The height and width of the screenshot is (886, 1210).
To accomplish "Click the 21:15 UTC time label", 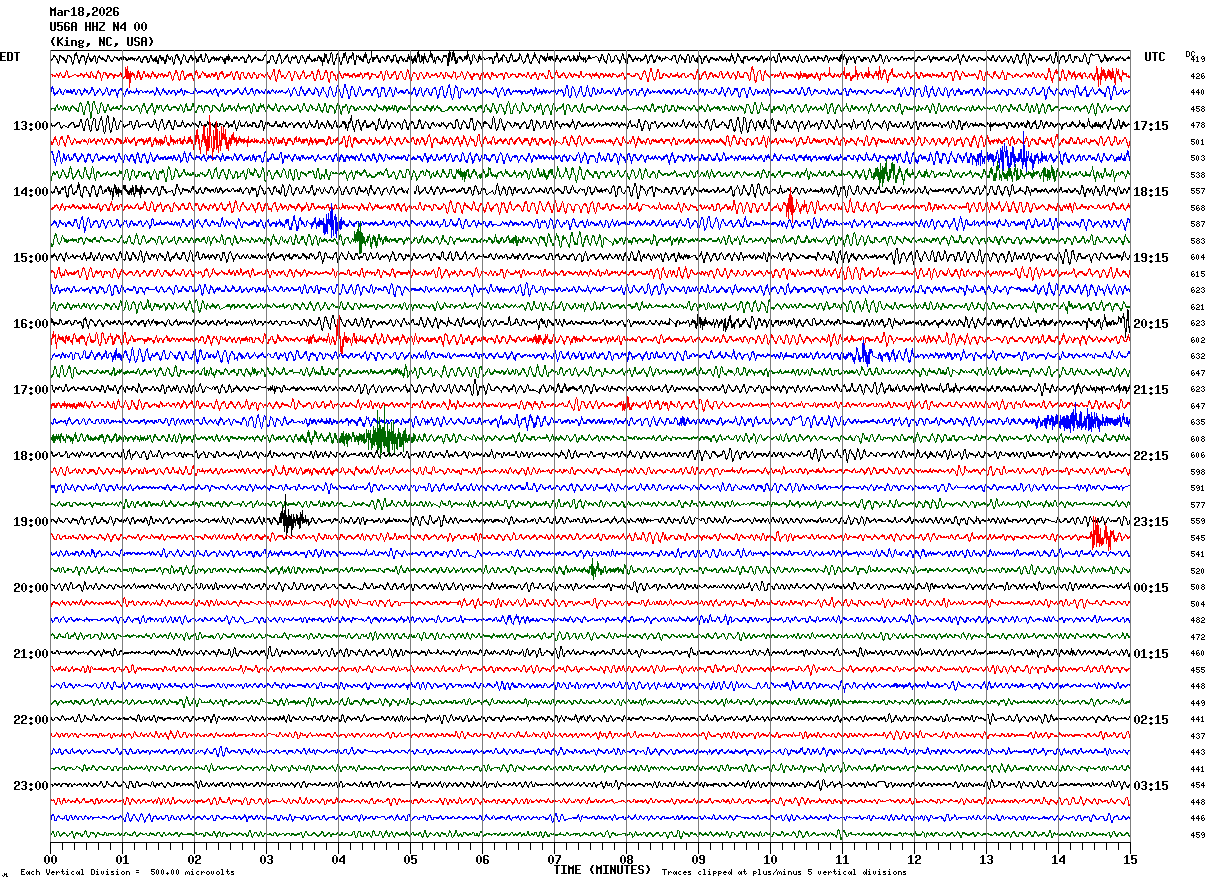I will [1150, 390].
